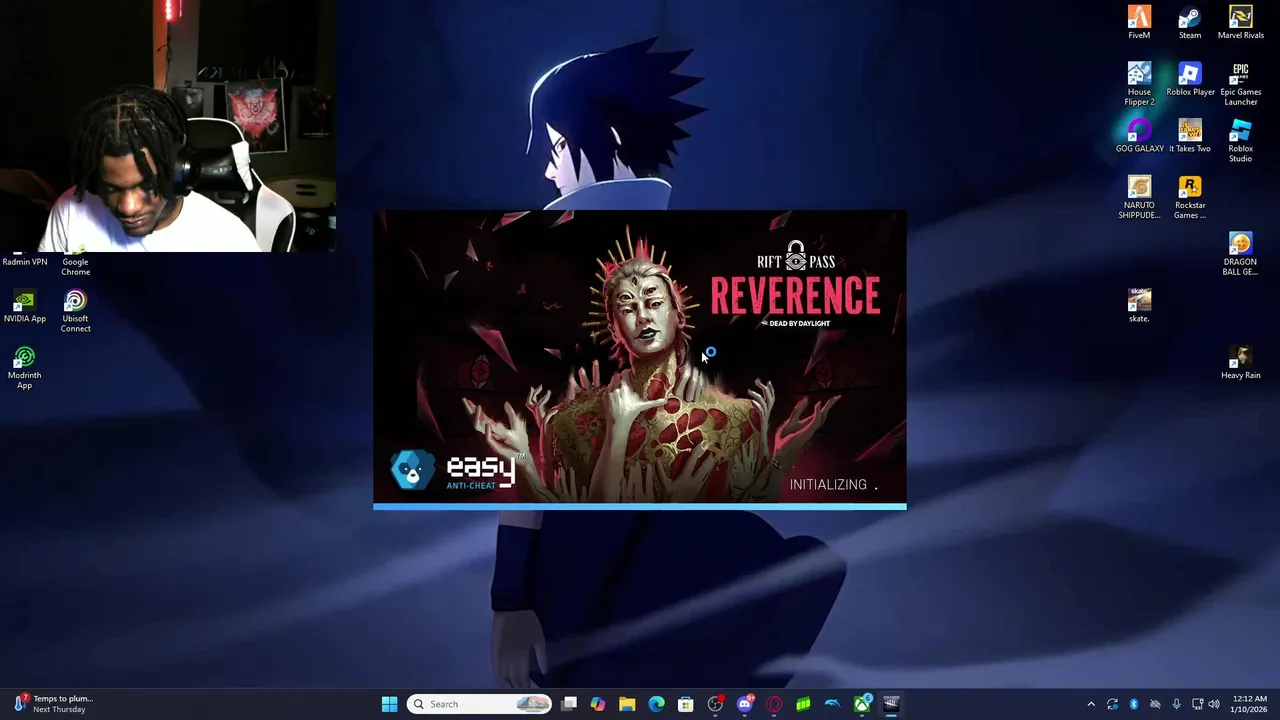Viewport: 1280px width, 720px height.
Task: Switch to Opera GX in the taskbar
Action: coord(774,704)
